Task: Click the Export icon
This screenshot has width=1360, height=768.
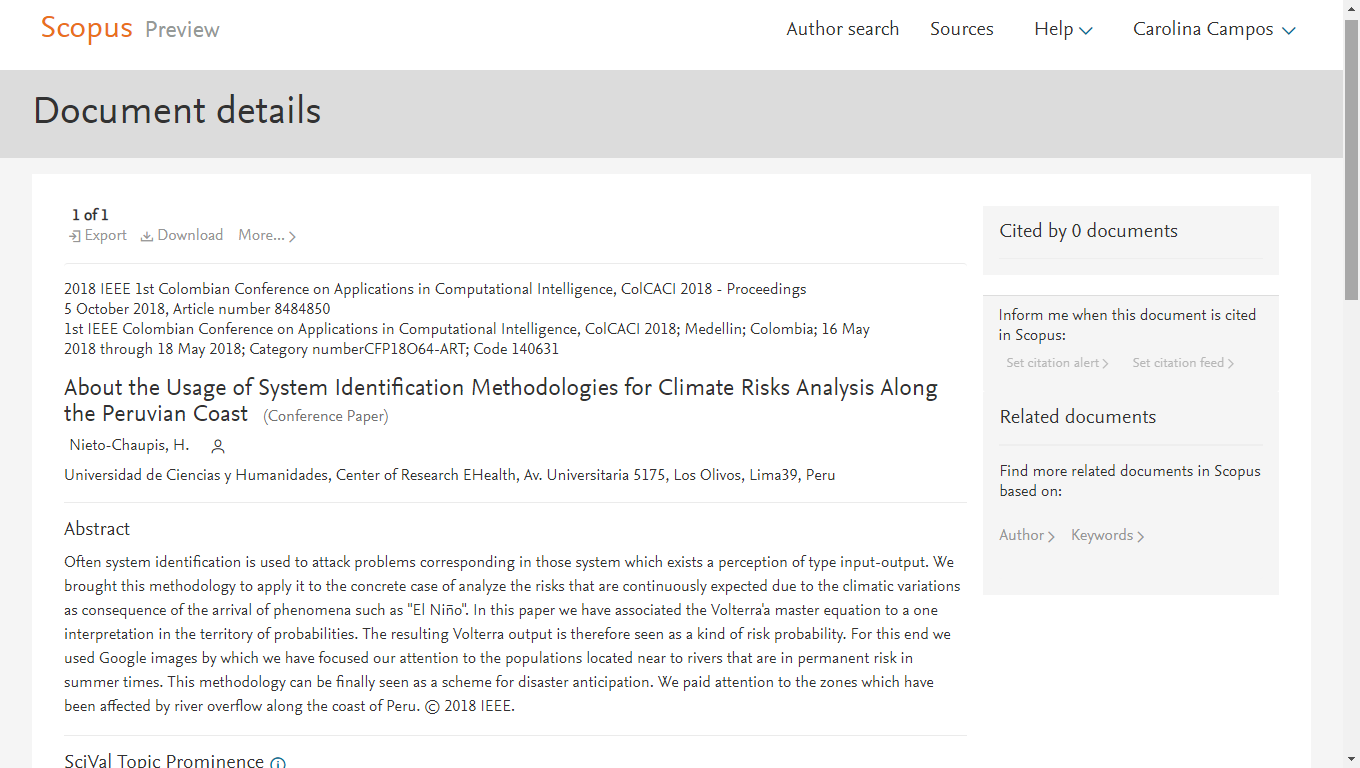Action: [74, 236]
